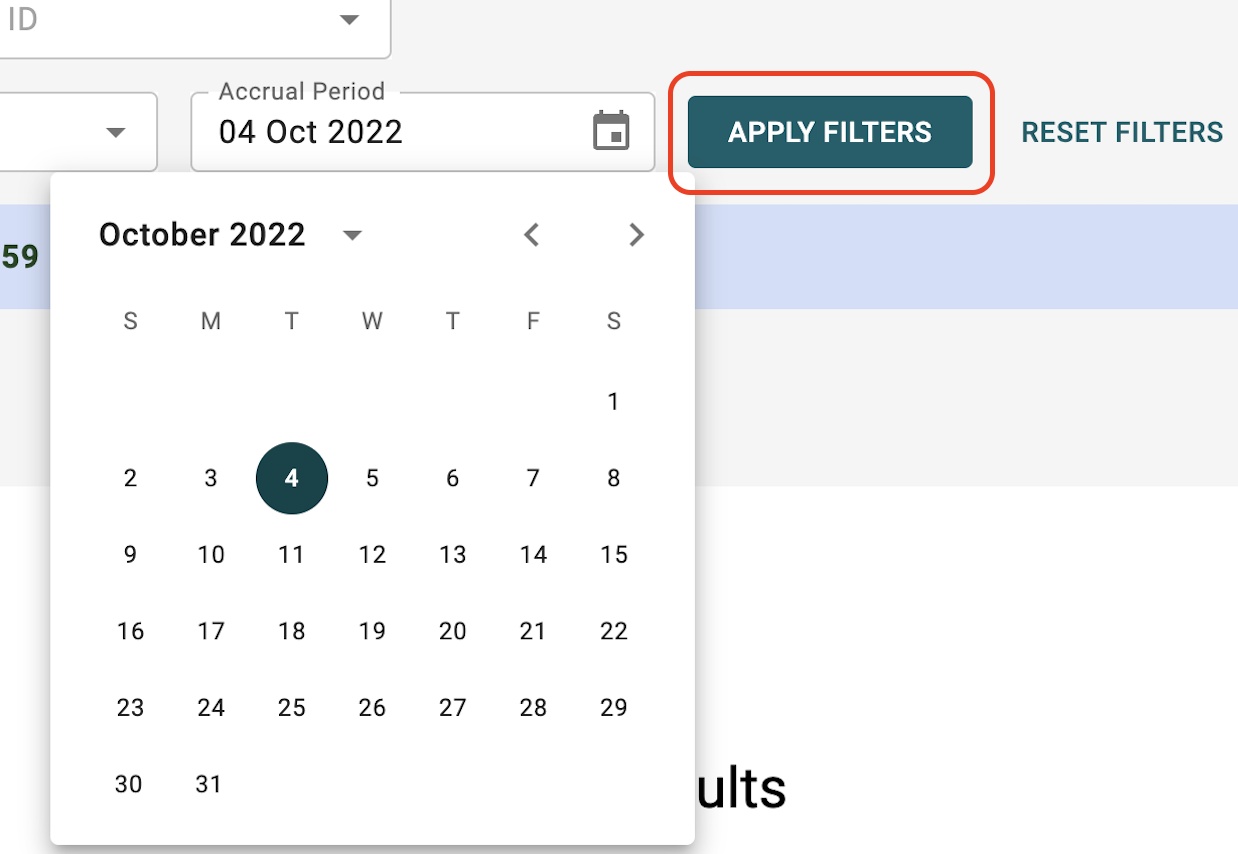Image resolution: width=1238 pixels, height=854 pixels.
Task: Click the APPLY FILTERS button
Action: (830, 132)
